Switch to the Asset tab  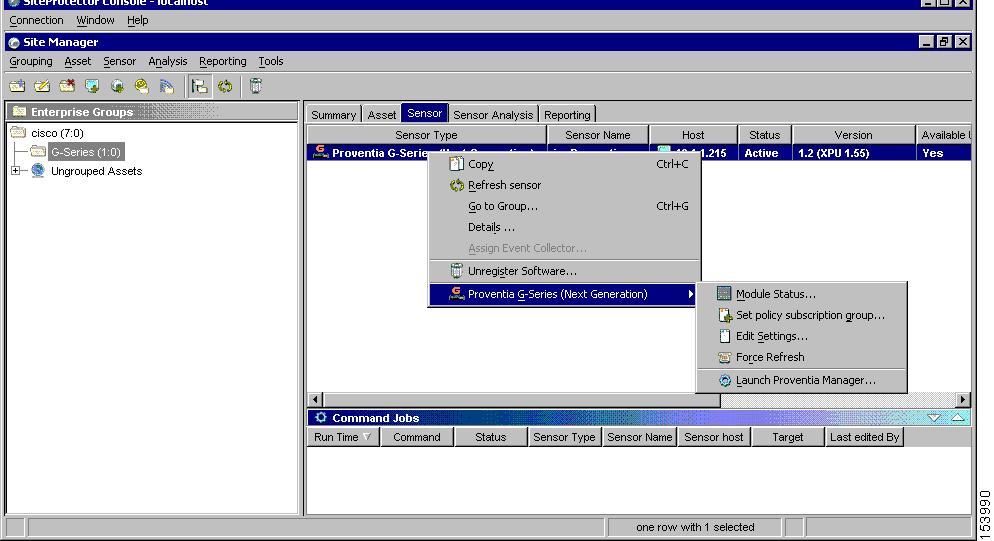pyautogui.click(x=382, y=115)
